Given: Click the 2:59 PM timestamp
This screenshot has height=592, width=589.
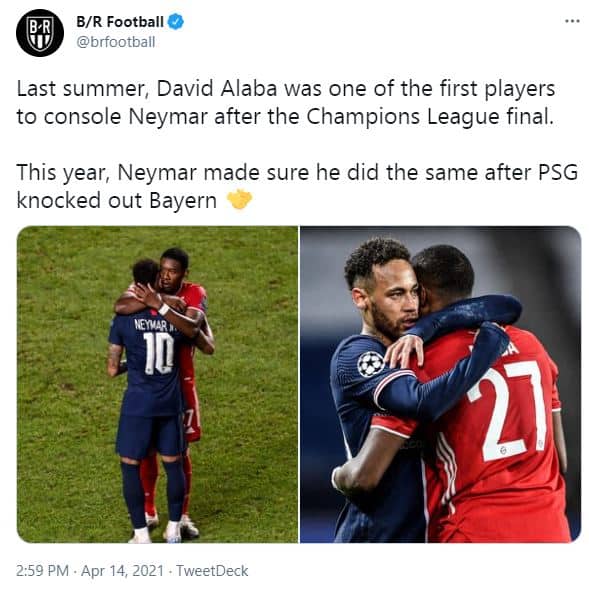Looking at the screenshot, I should (42, 570).
